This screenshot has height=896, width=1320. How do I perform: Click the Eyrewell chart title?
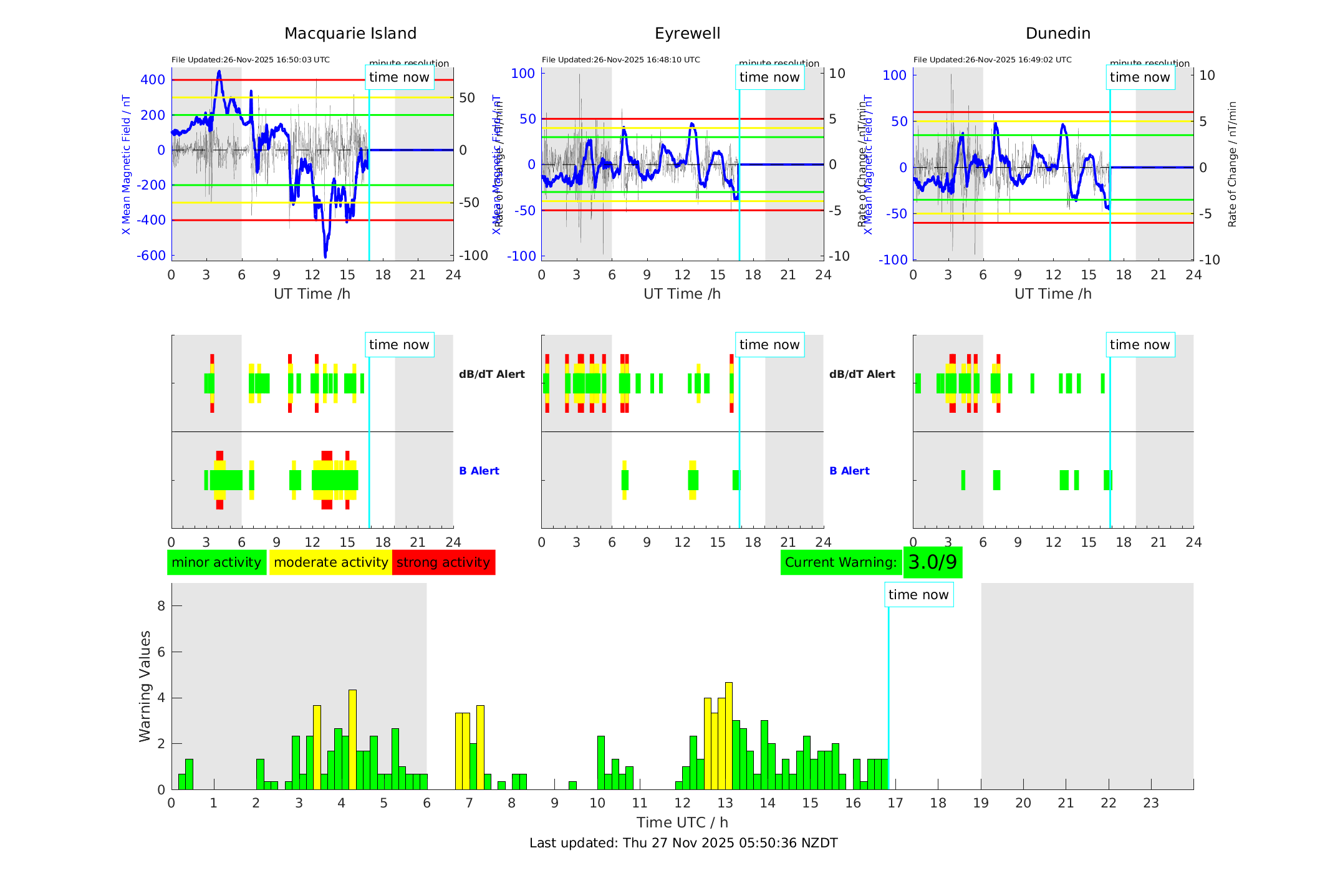[x=687, y=34]
